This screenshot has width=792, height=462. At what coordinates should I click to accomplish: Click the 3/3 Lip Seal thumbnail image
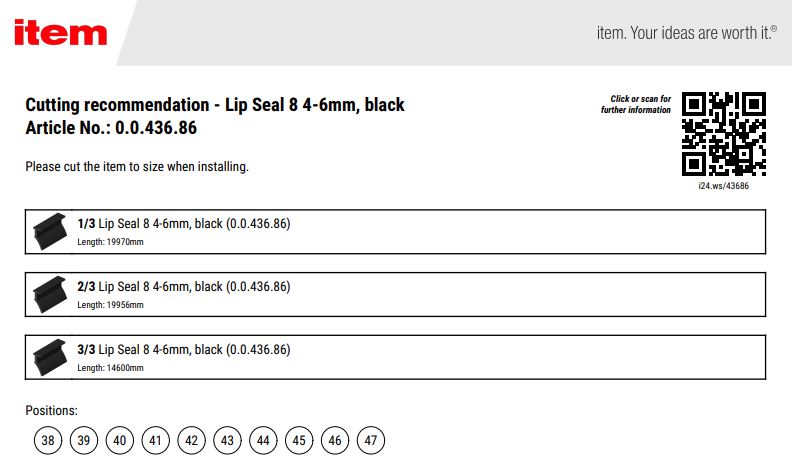coord(48,357)
